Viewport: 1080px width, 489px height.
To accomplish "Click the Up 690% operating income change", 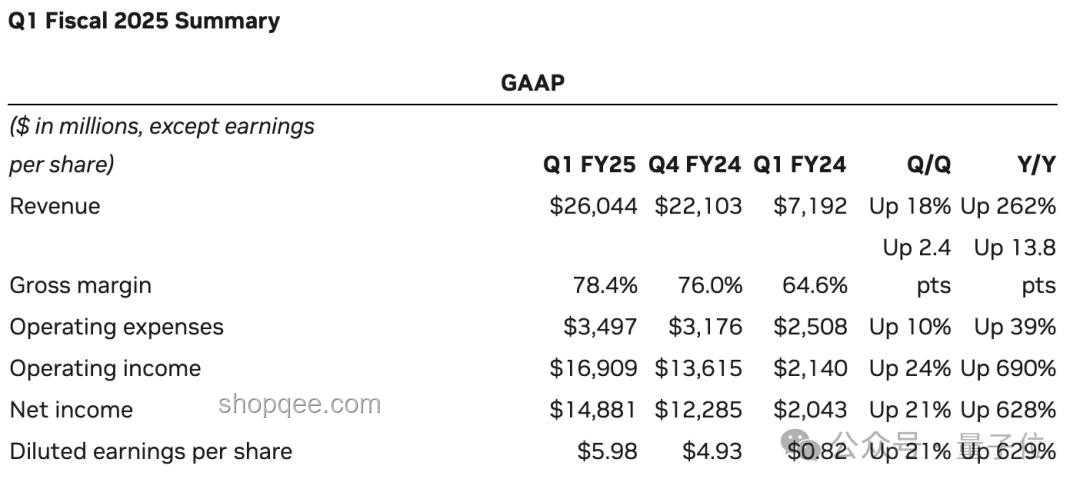I will [x=1008, y=368].
